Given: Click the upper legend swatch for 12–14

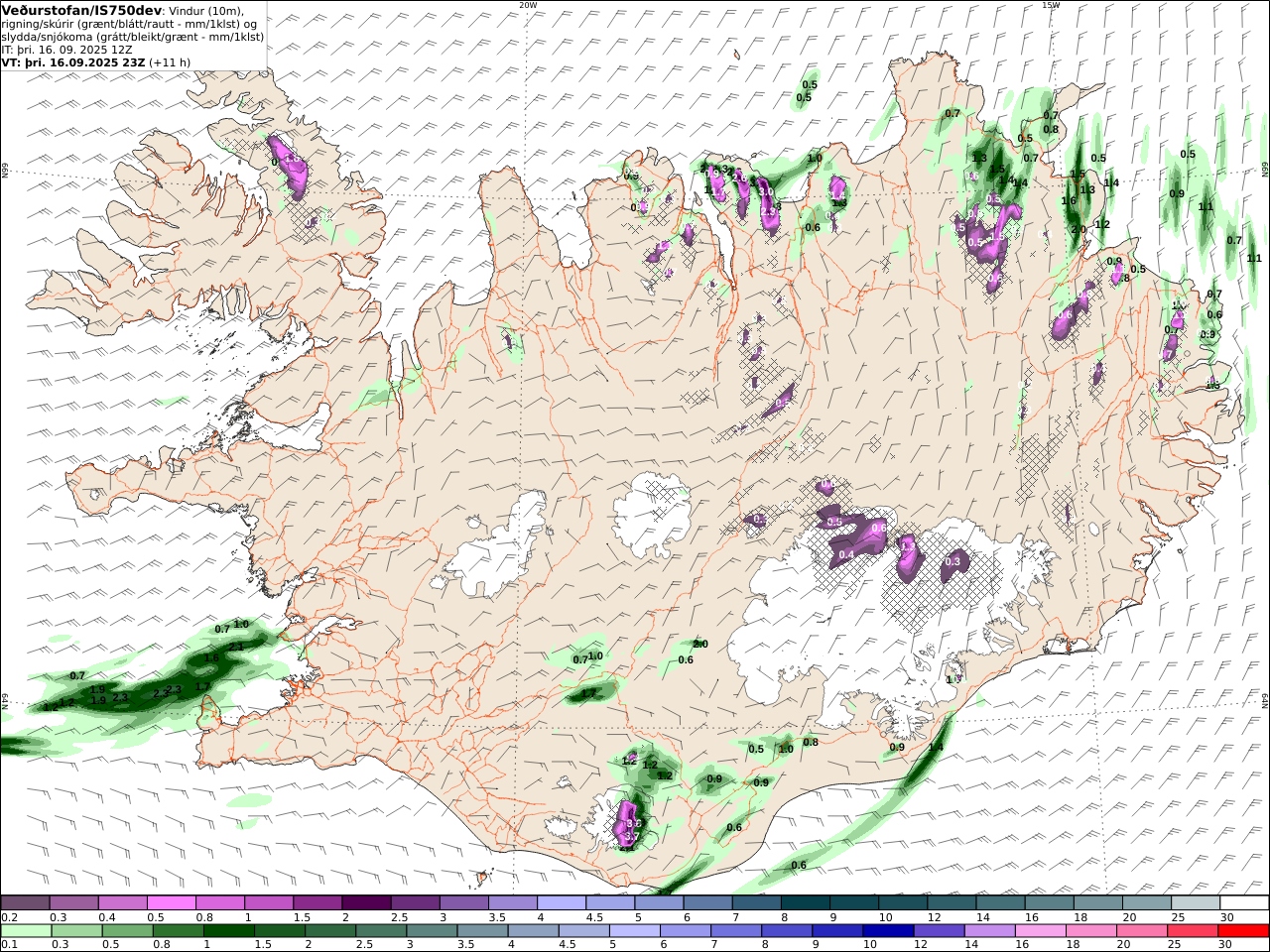Looking at the screenshot, I should tap(952, 902).
